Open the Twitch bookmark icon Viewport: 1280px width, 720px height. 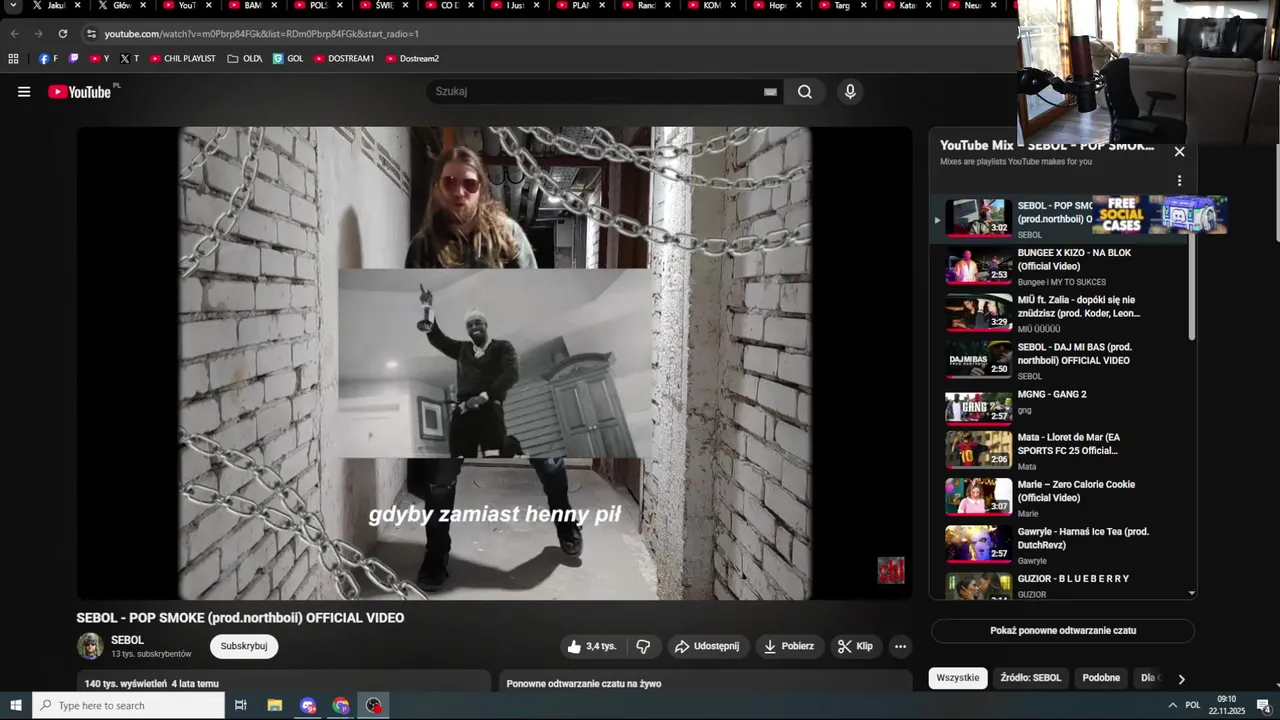(x=73, y=59)
